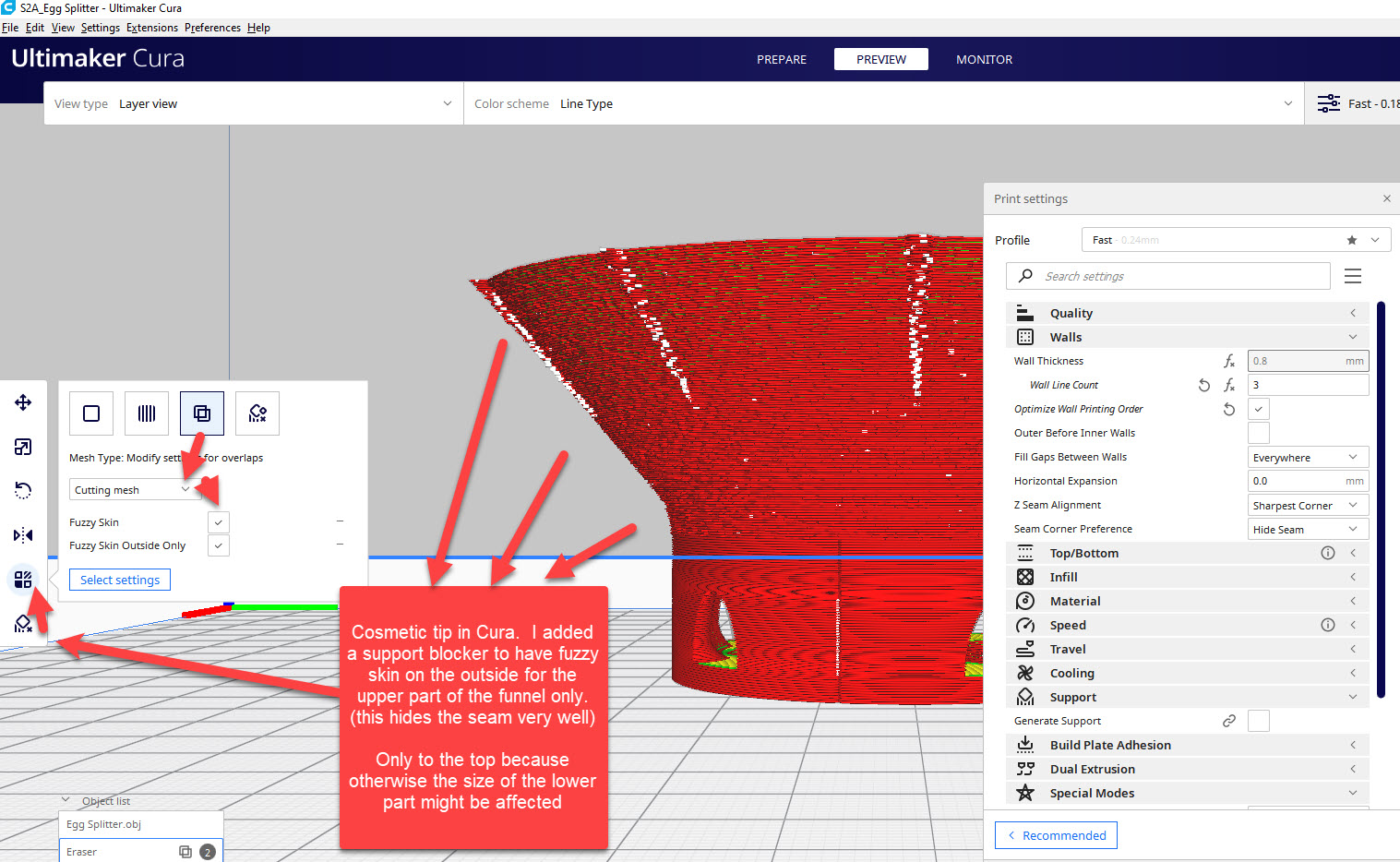Click the Recommended button
Image resolution: width=1400 pixels, height=862 pixels.
coord(1056,835)
